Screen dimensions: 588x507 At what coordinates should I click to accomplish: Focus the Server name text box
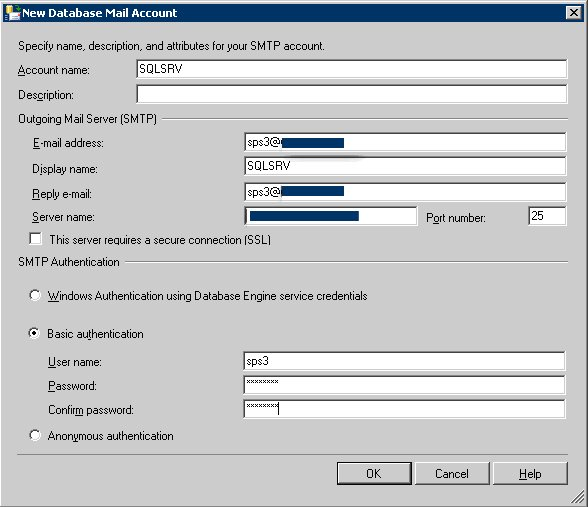330,216
